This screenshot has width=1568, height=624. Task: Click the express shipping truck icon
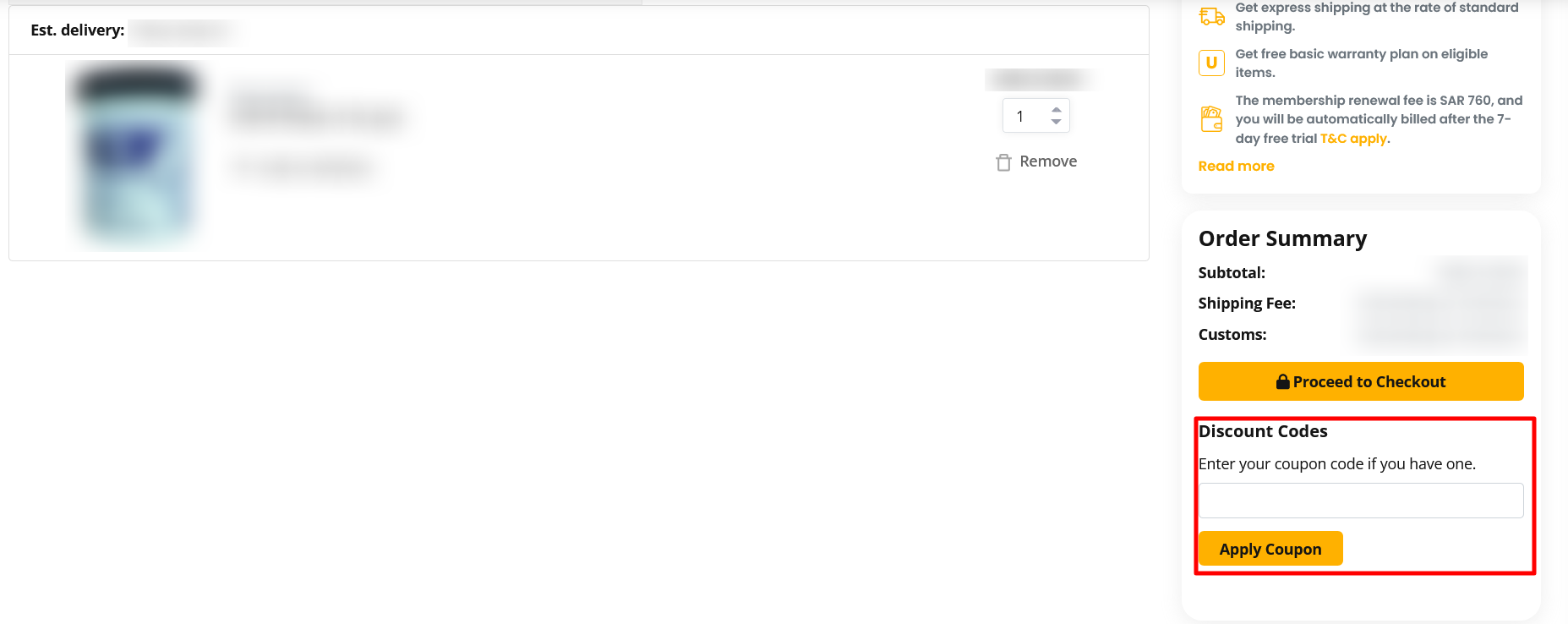click(1211, 16)
